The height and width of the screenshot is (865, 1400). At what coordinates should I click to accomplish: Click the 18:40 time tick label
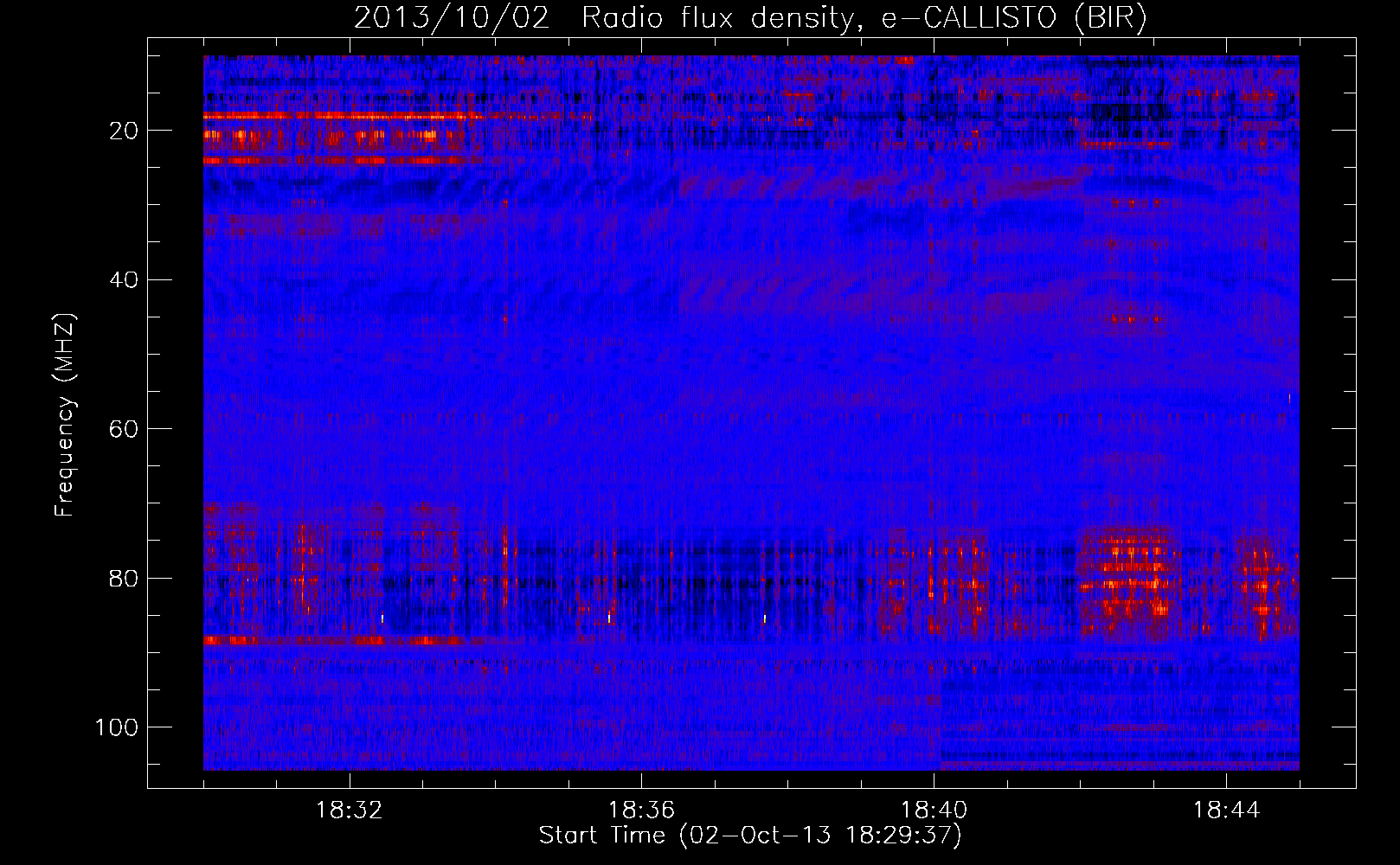coord(934,811)
